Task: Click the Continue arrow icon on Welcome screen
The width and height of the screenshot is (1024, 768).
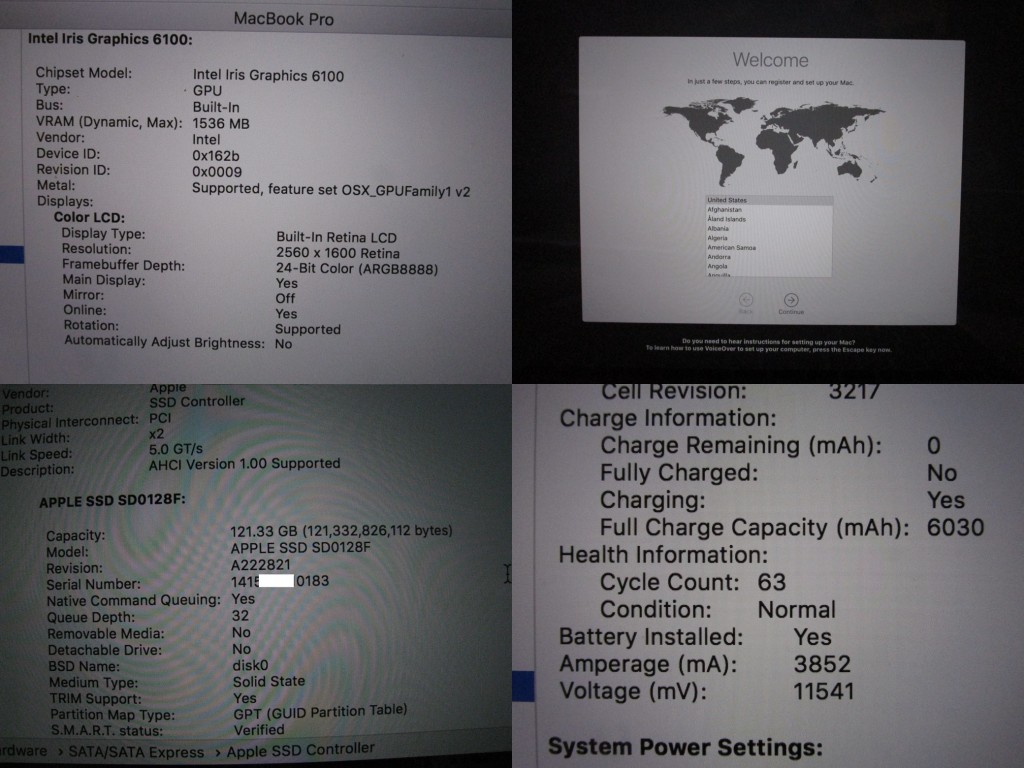Action: (x=791, y=300)
